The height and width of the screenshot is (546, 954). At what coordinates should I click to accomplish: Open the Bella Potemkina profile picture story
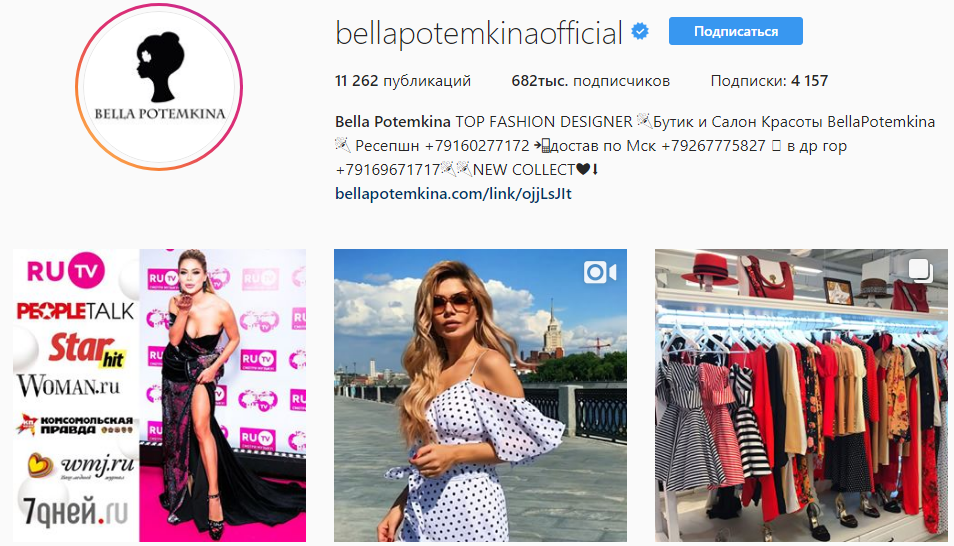(x=159, y=87)
